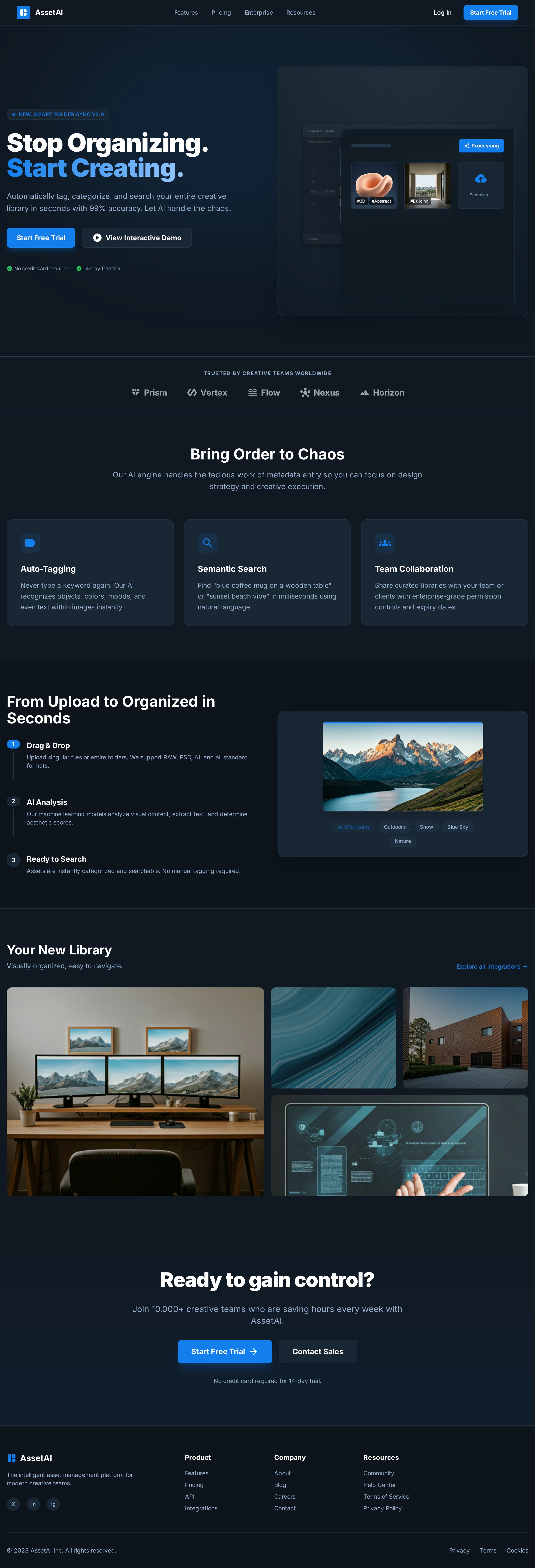Go to Pricing in top navigation
Screen dimensions: 535x1568
pos(221,13)
